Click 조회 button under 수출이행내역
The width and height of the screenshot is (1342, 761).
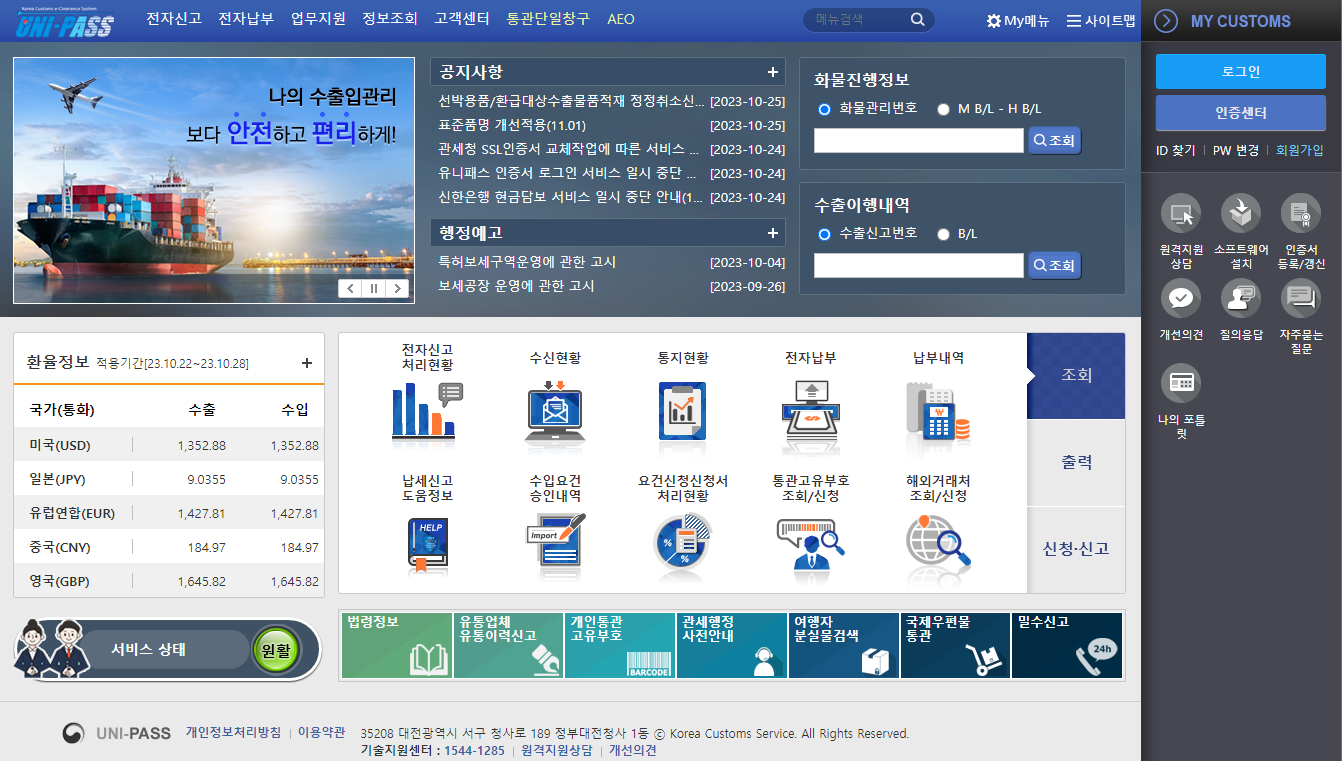coord(1055,265)
